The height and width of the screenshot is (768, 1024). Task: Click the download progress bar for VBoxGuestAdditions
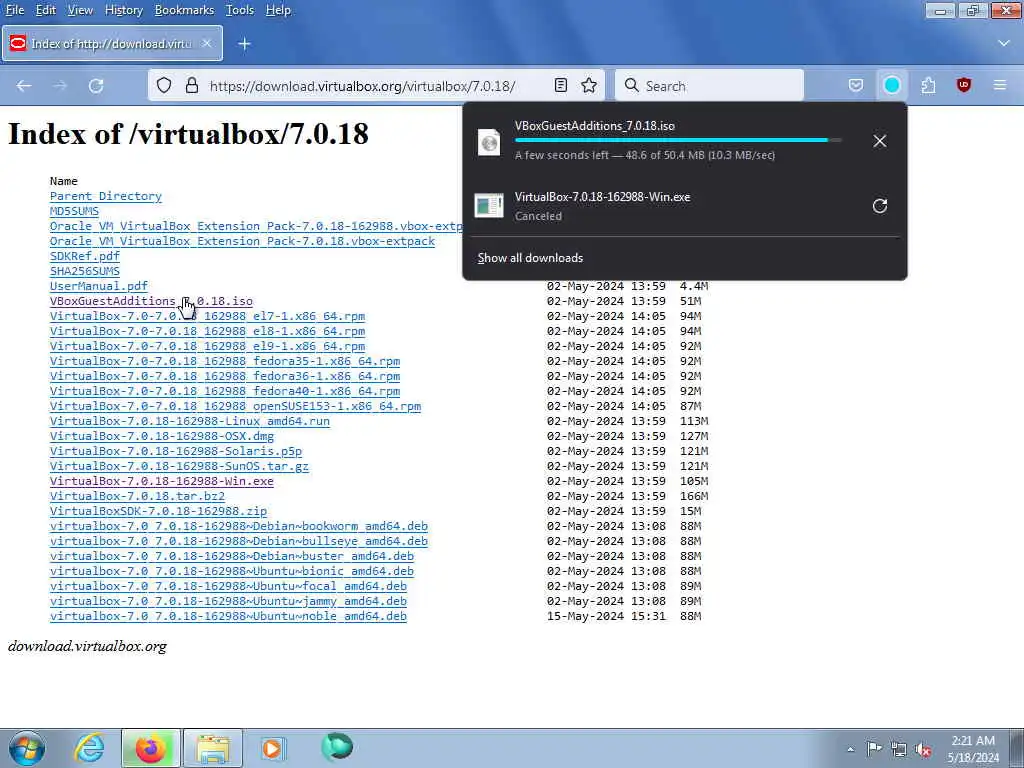(x=678, y=140)
